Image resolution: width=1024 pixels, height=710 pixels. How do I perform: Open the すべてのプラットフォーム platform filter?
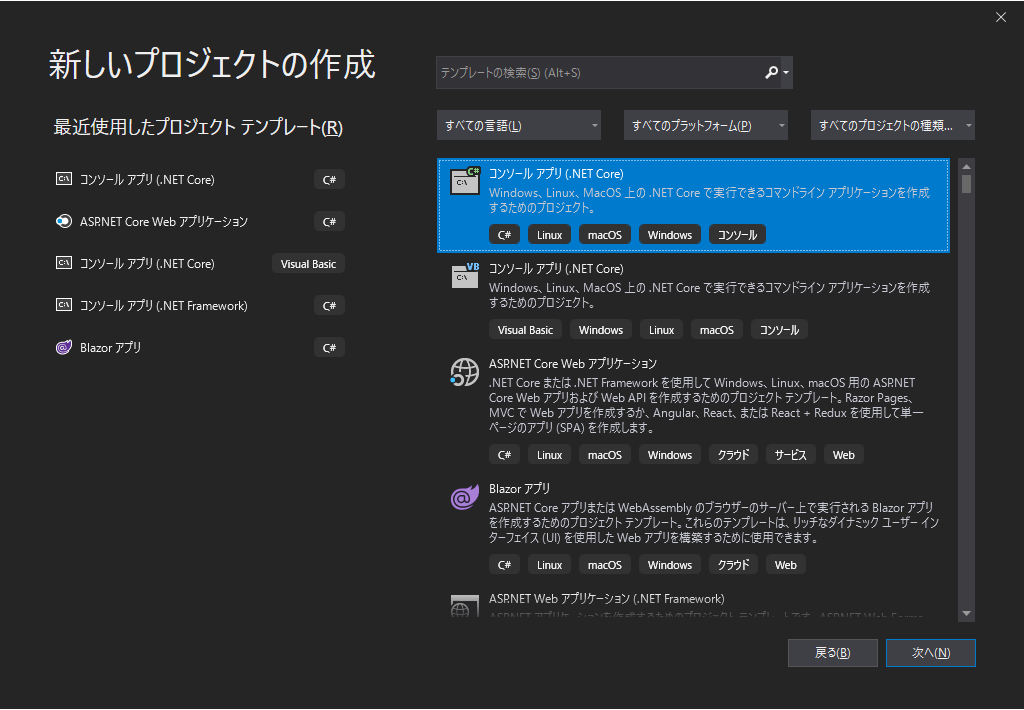pos(705,125)
